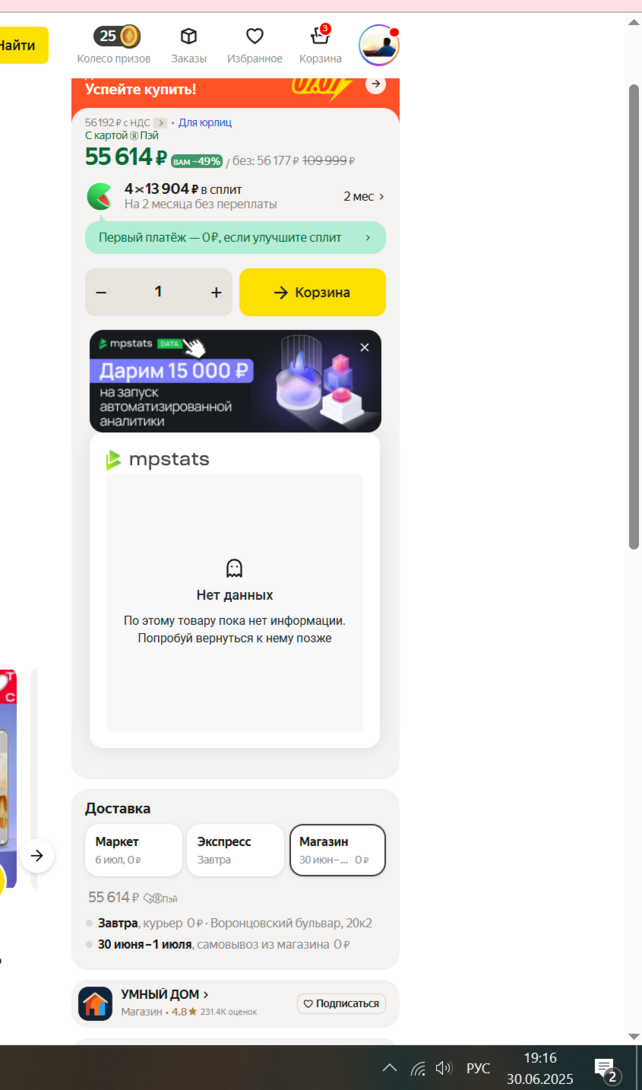This screenshot has width=642, height=1090.
Task: Open the Колесо призов coin icon
Action: (x=117, y=35)
